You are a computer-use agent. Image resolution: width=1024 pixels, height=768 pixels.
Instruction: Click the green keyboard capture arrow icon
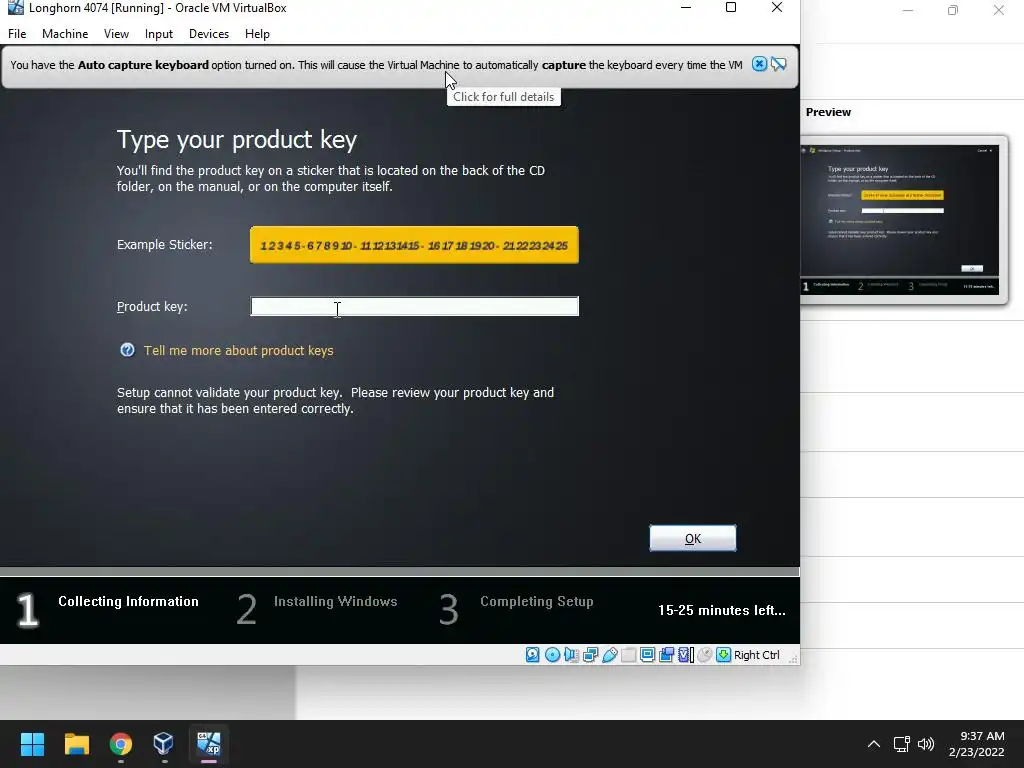[724, 654]
